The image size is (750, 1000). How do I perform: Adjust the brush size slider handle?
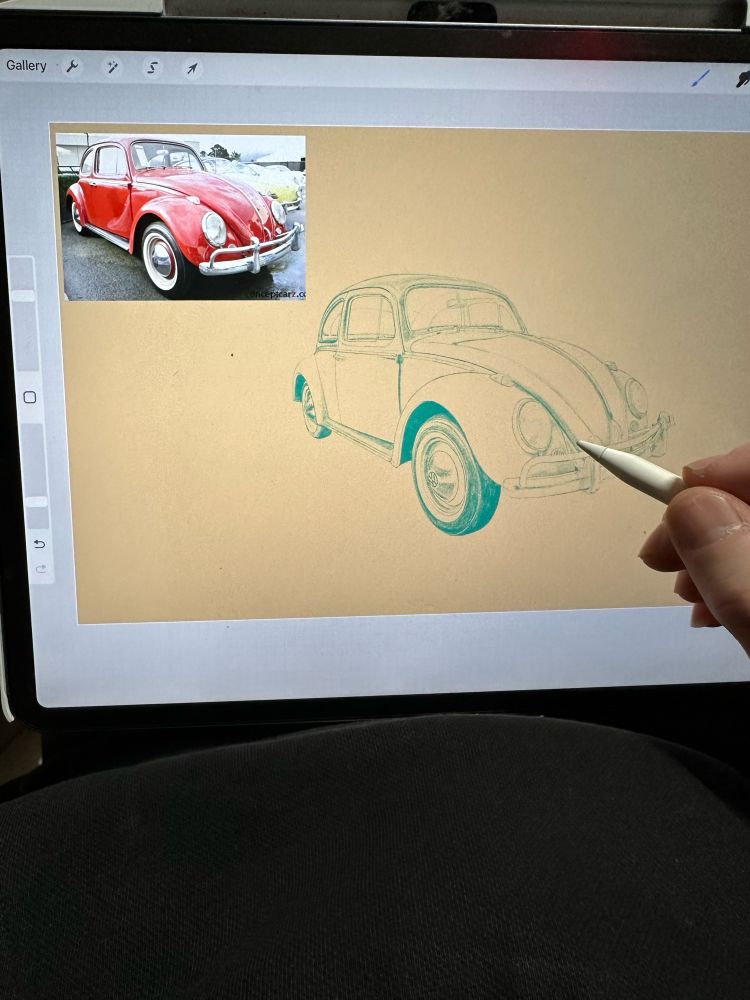(23, 296)
